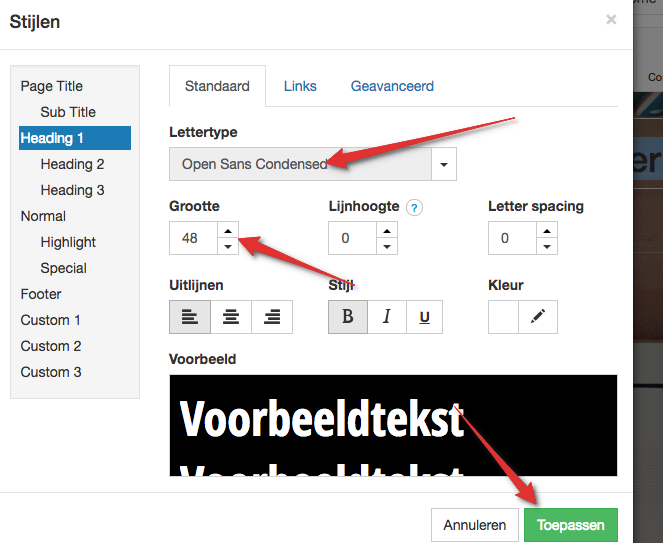Select Footer style in the list
This screenshot has width=663, height=543.
pos(41,294)
